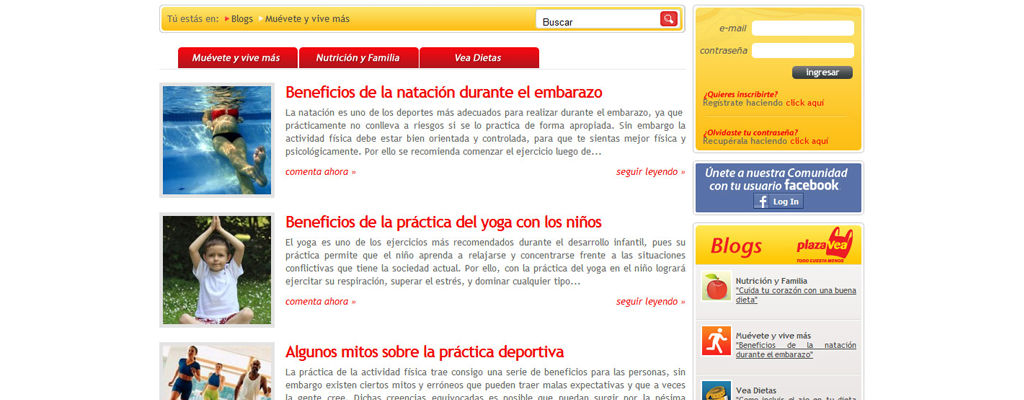Click 'seguir leyendo' for yoga article
1024x400 pixels.
click(650, 301)
